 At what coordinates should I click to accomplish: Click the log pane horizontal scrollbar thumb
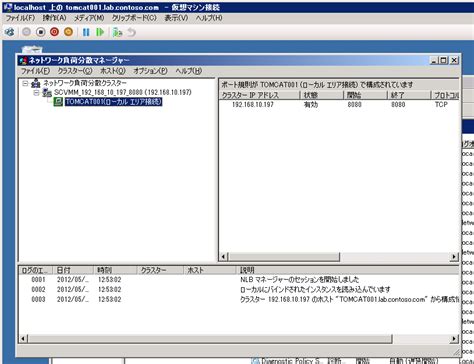pyautogui.click(x=210, y=339)
